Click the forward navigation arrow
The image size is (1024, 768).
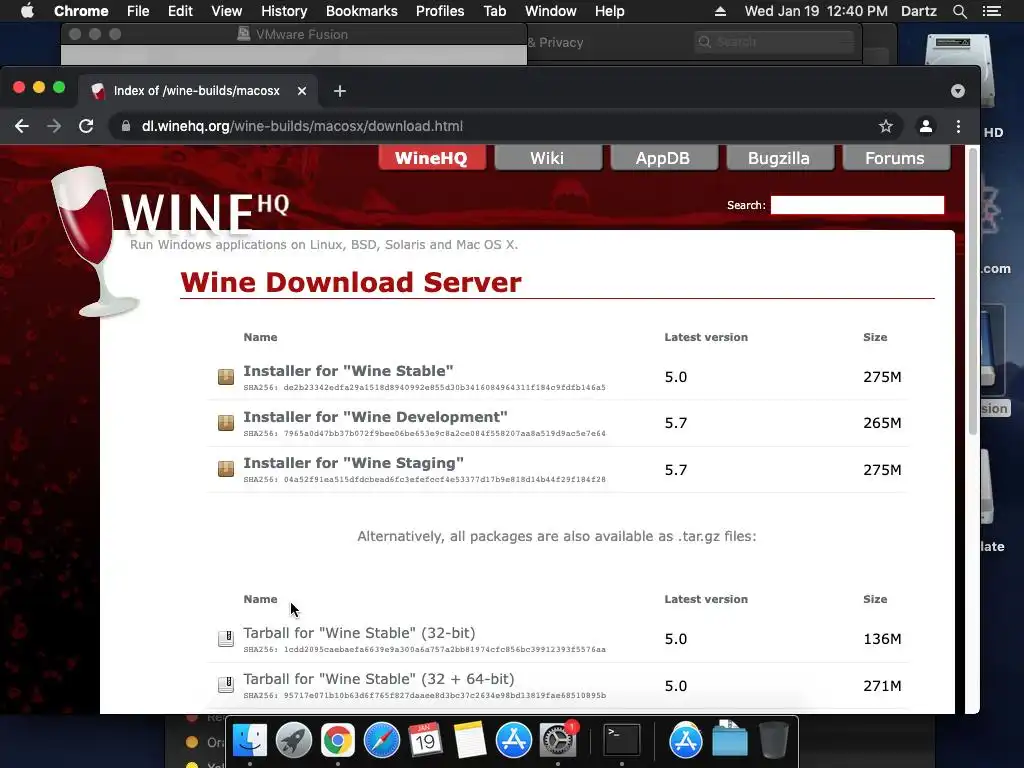54,126
